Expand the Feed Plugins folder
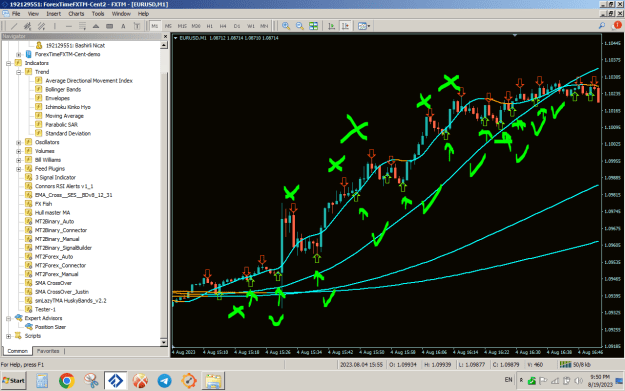The image size is (625, 391). (x=18, y=169)
